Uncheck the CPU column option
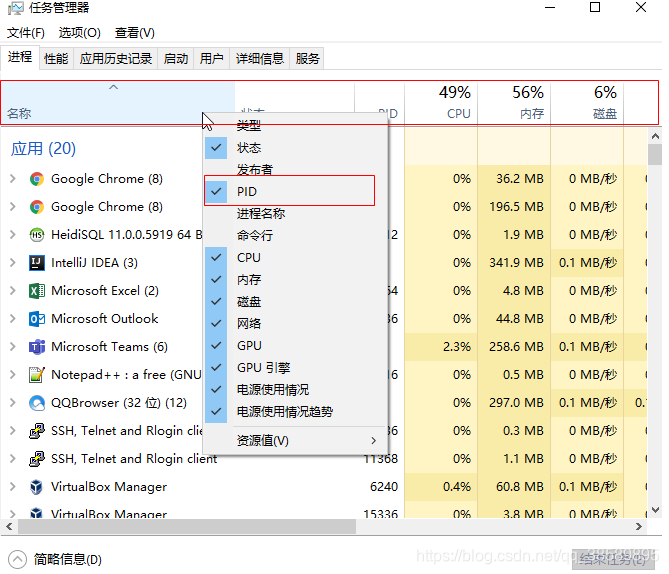This screenshot has height=574, width=669. 296,257
